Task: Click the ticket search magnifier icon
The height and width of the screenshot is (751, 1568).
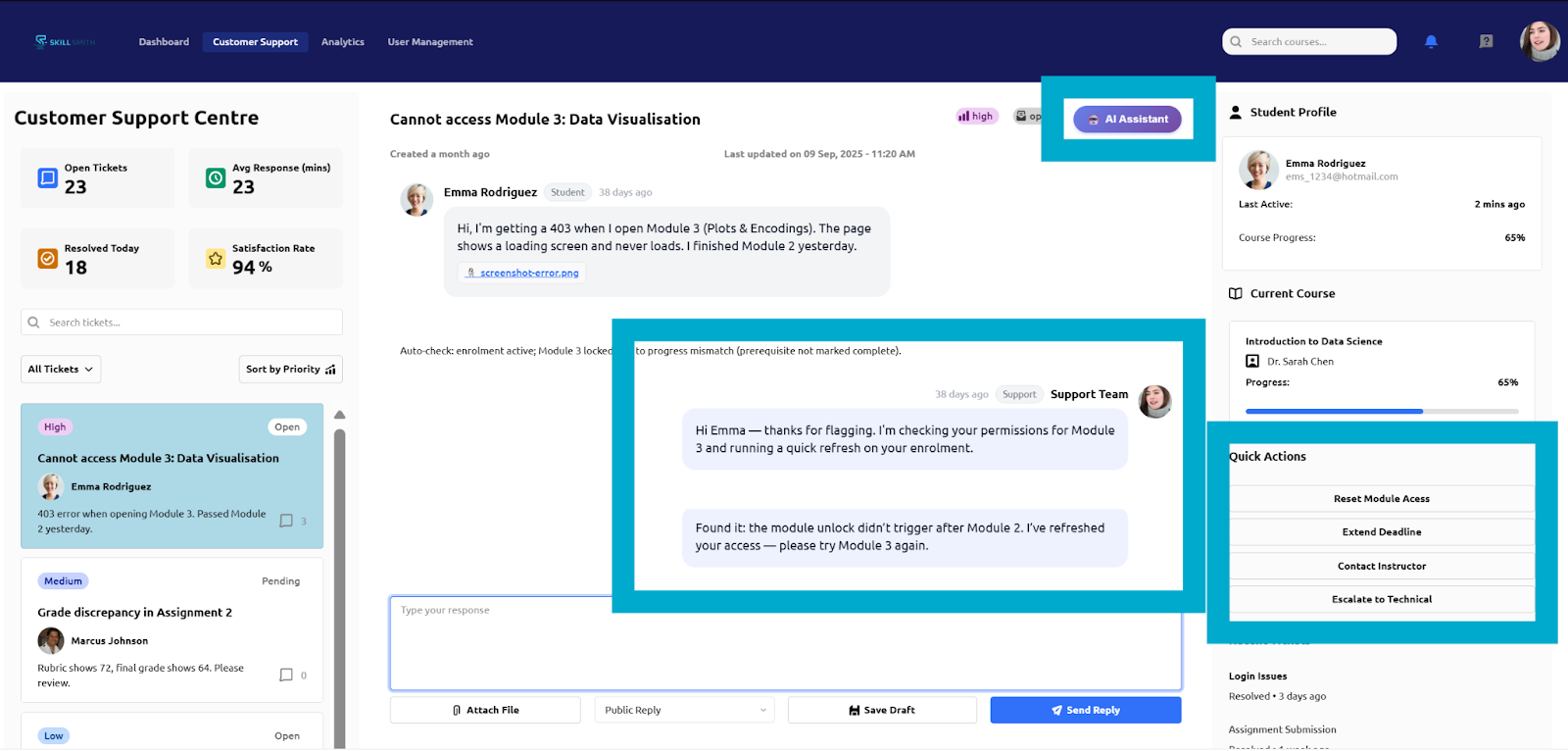Action: [34, 323]
